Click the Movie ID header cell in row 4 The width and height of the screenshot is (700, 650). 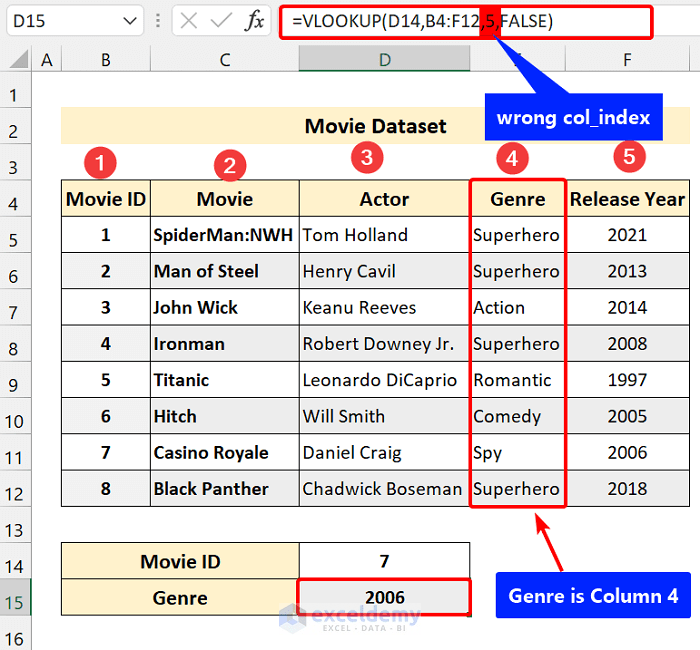(106, 199)
